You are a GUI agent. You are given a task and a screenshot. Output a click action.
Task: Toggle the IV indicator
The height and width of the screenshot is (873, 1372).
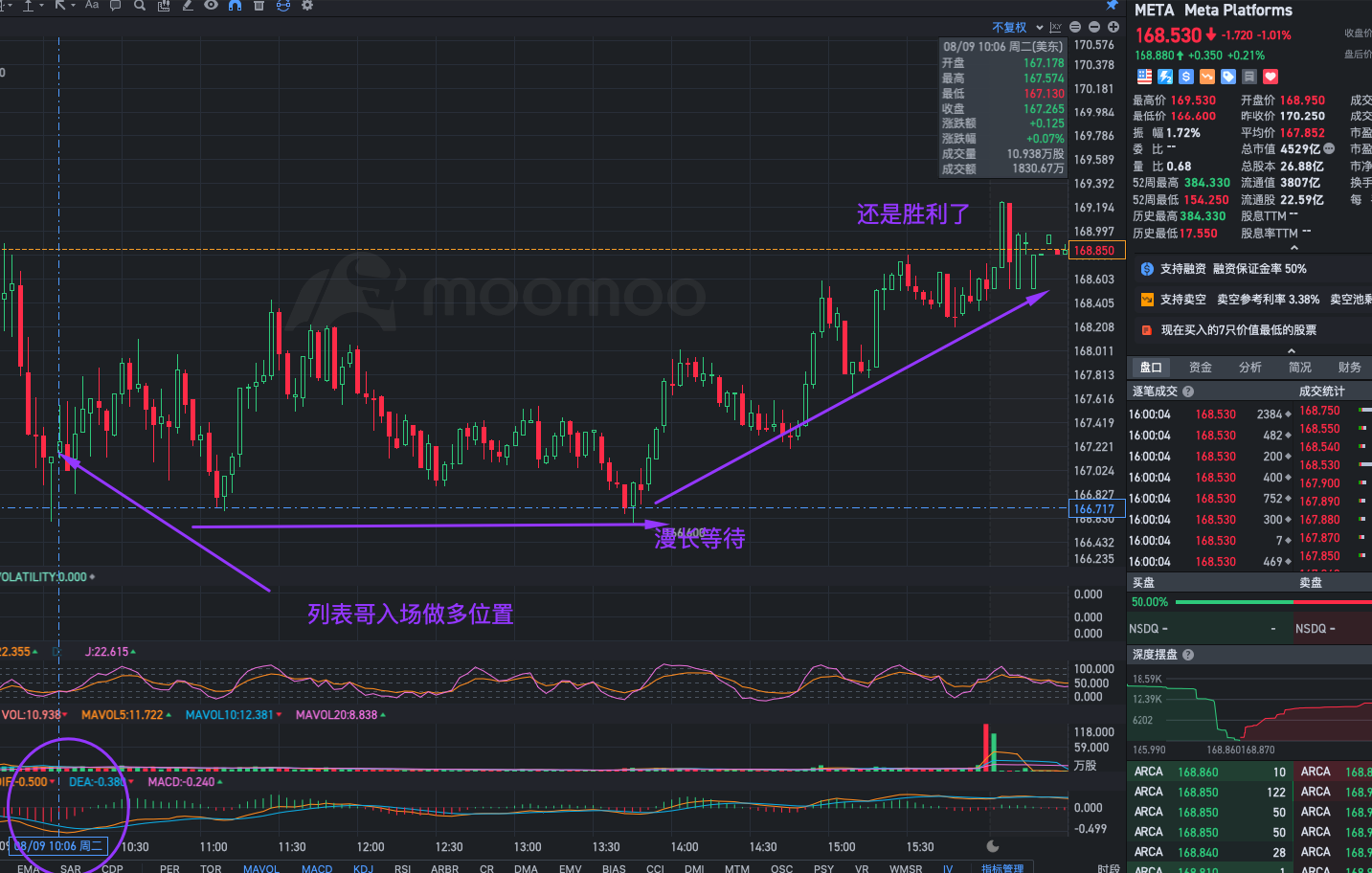tap(948, 869)
